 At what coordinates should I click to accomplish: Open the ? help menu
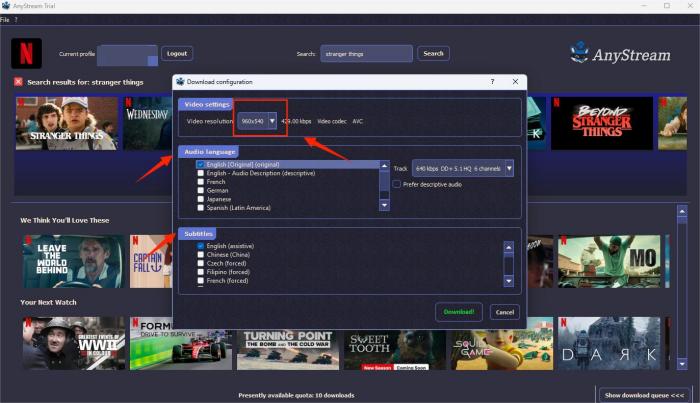pyautogui.click(x=16, y=20)
